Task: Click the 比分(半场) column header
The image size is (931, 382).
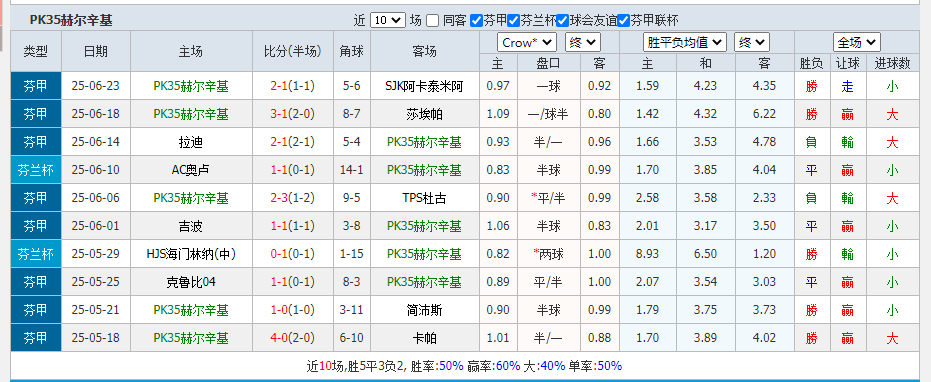Action: [x=293, y=52]
